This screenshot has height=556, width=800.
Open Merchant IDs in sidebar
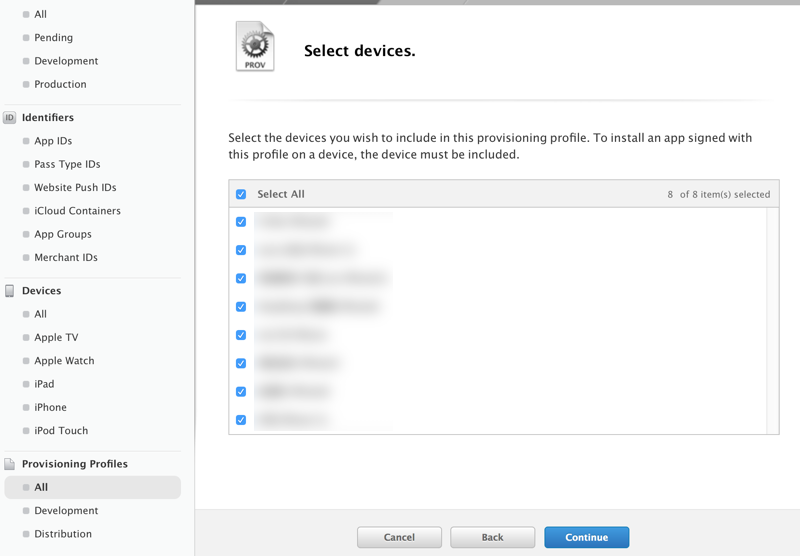coord(66,257)
